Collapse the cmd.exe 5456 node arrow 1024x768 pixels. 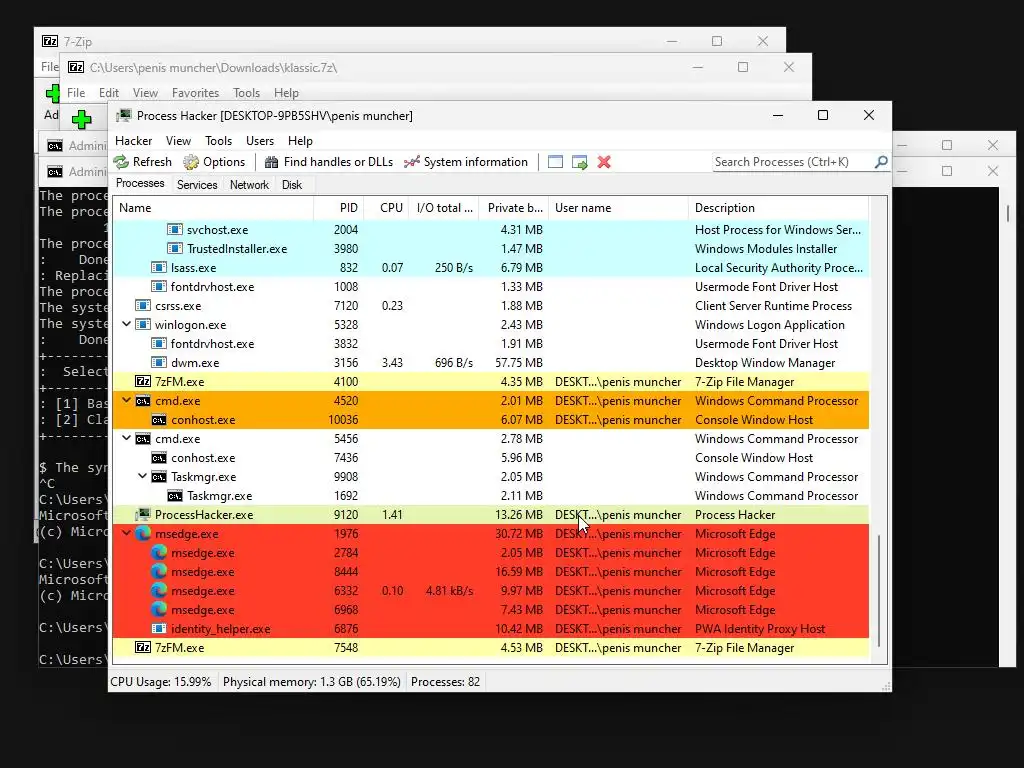click(x=126, y=438)
